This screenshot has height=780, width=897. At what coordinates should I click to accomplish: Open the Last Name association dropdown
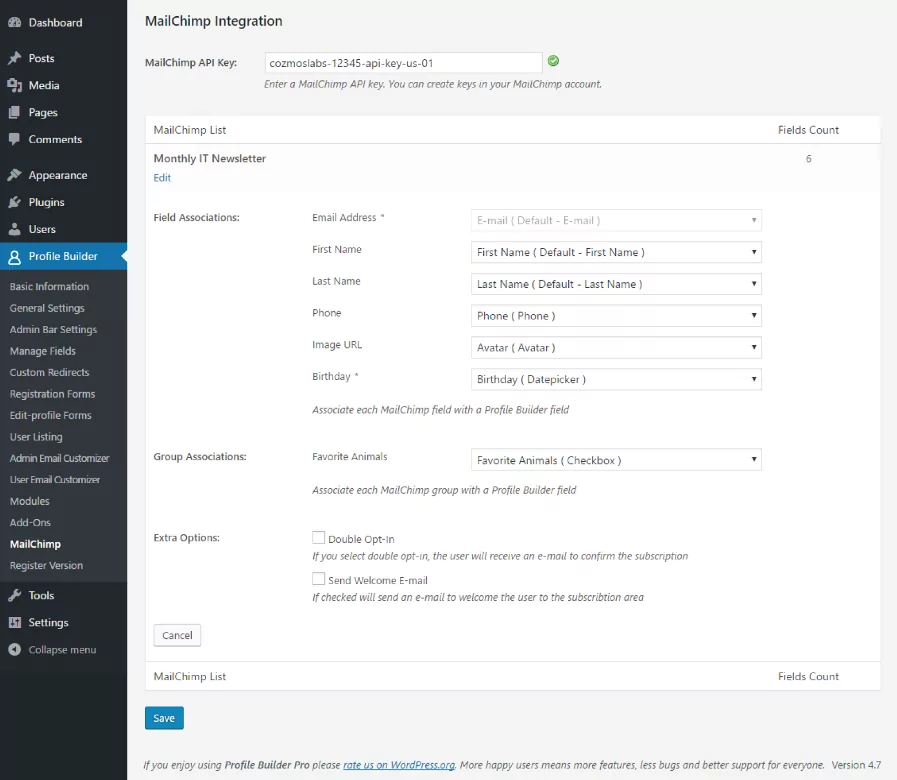click(x=616, y=284)
